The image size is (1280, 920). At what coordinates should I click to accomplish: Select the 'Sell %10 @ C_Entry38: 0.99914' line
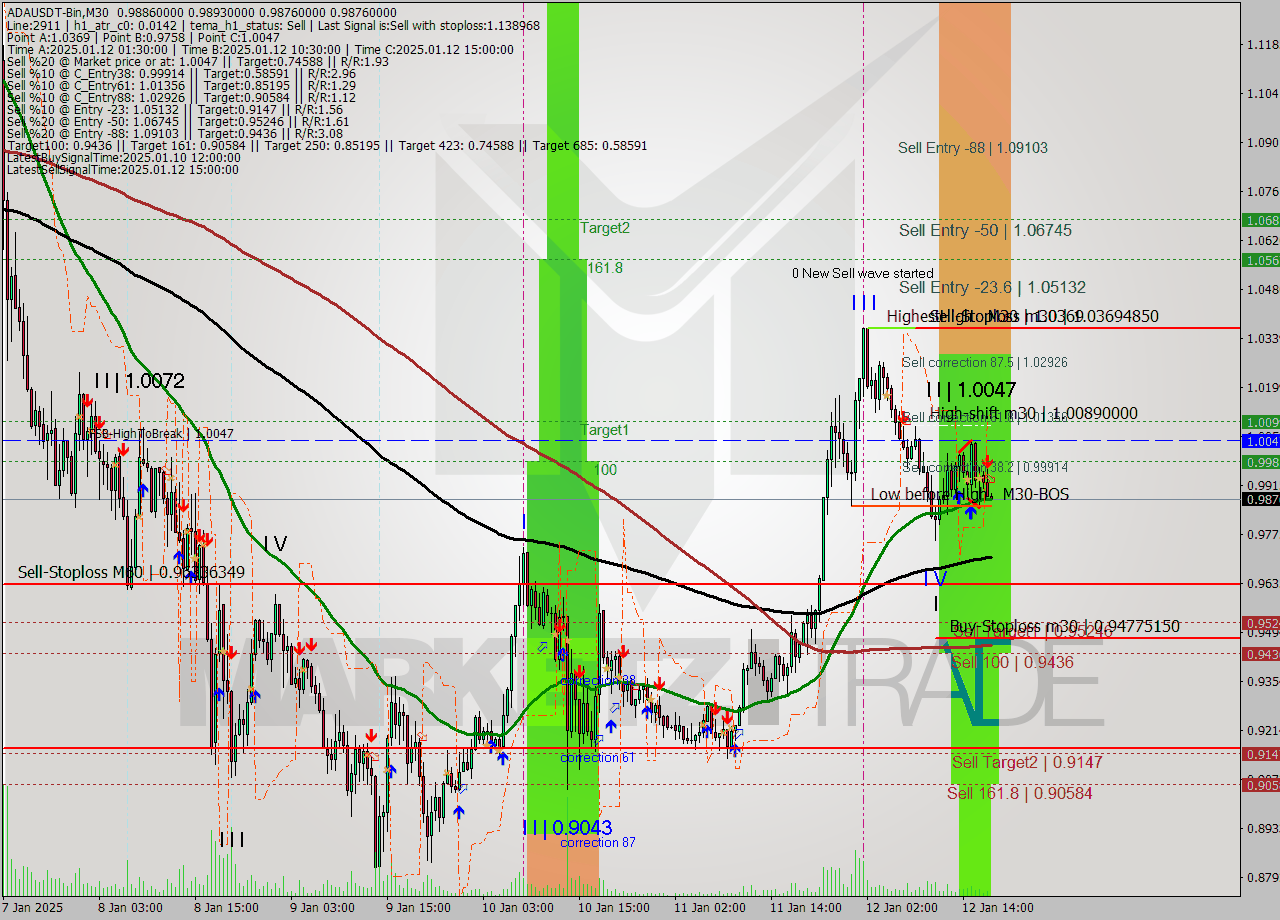pyautogui.click(x=182, y=73)
